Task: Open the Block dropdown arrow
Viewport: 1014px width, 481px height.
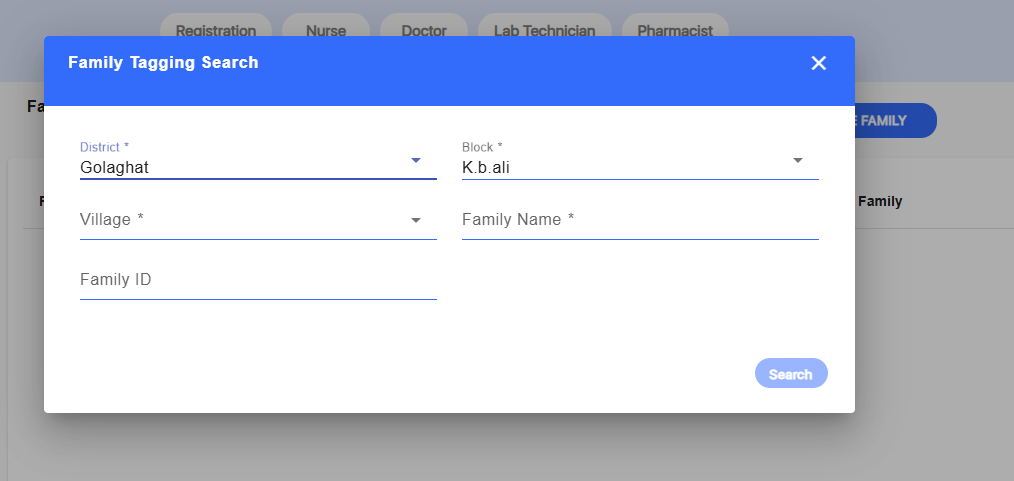Action: pos(798,160)
